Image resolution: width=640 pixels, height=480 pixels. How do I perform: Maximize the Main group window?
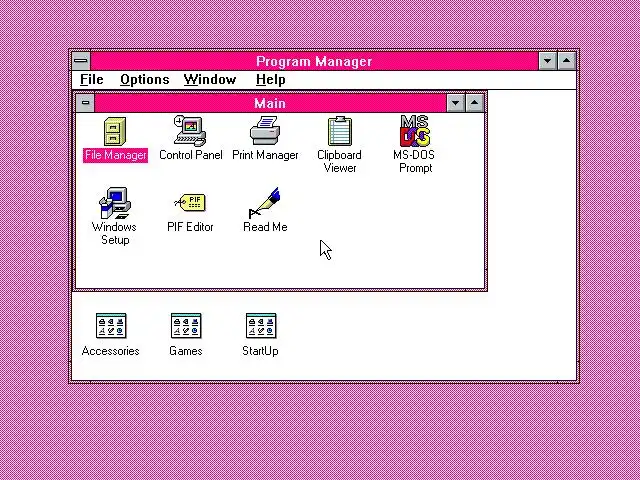point(474,103)
